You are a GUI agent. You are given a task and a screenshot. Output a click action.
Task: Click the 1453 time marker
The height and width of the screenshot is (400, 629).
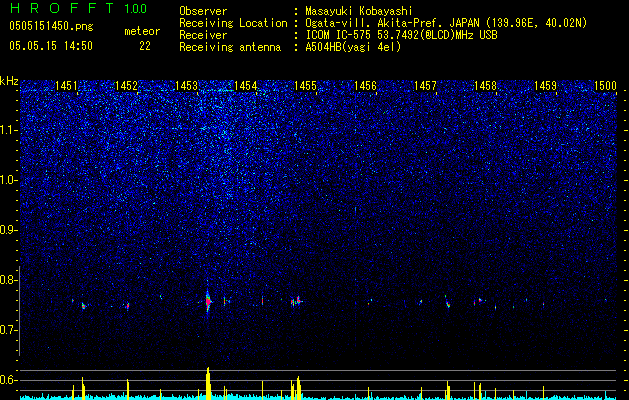(x=186, y=85)
